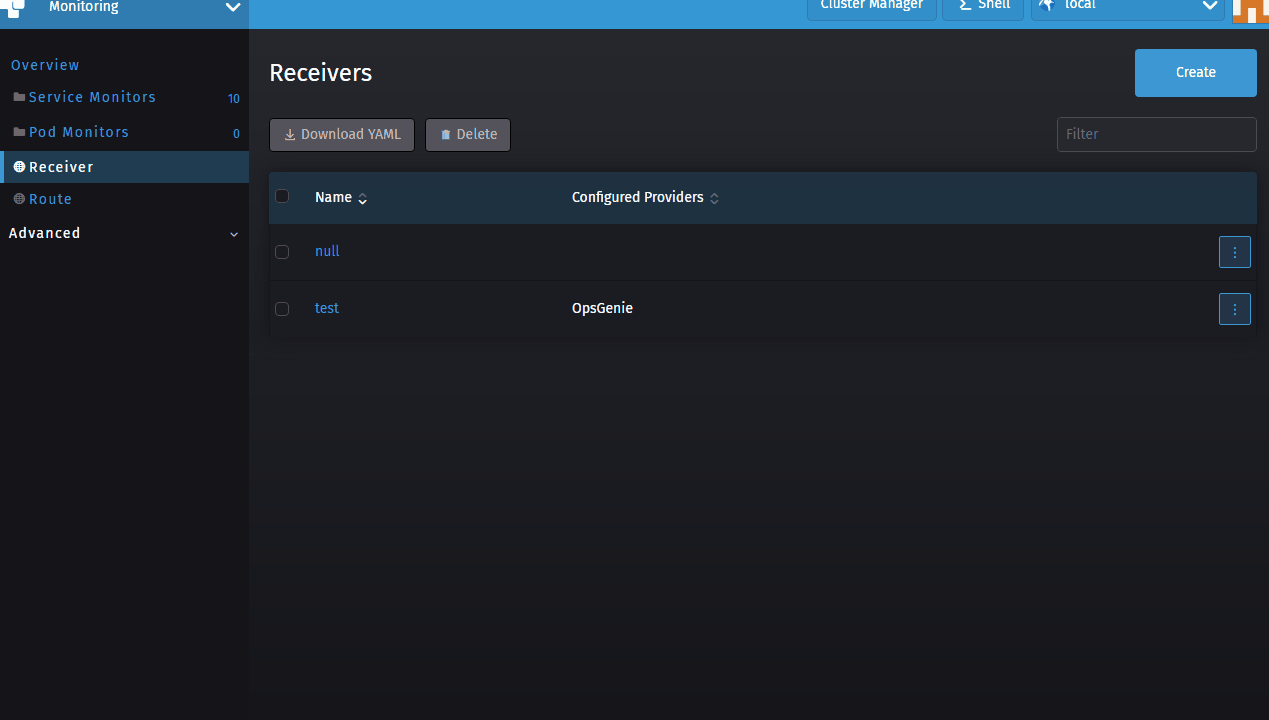Click the trash icon on the Delete button
This screenshot has height=720, width=1269.
tap(445, 134)
